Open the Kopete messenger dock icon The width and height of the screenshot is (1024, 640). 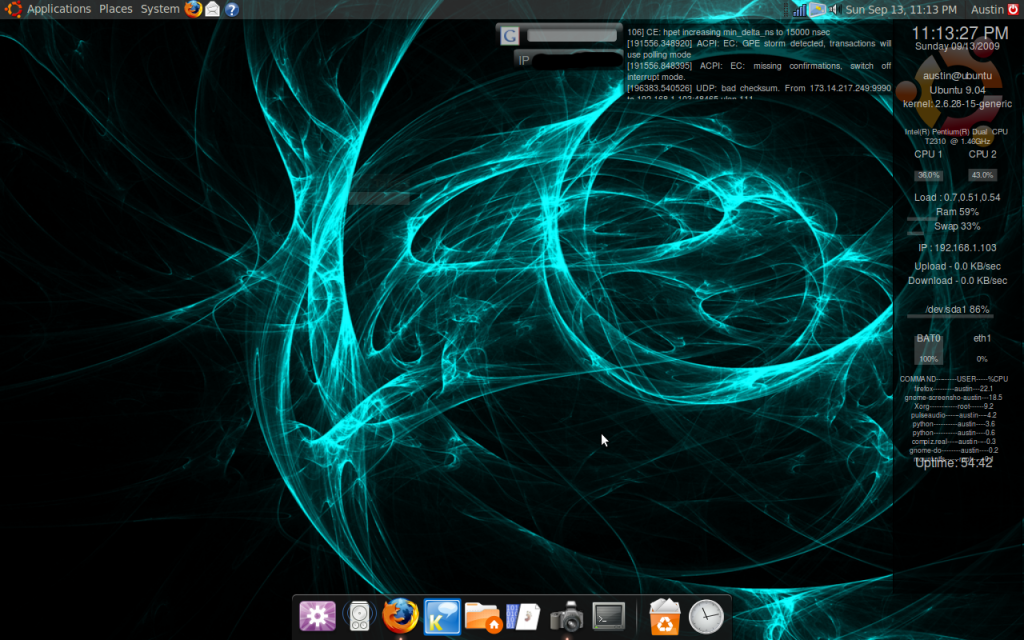pyautogui.click(x=442, y=616)
